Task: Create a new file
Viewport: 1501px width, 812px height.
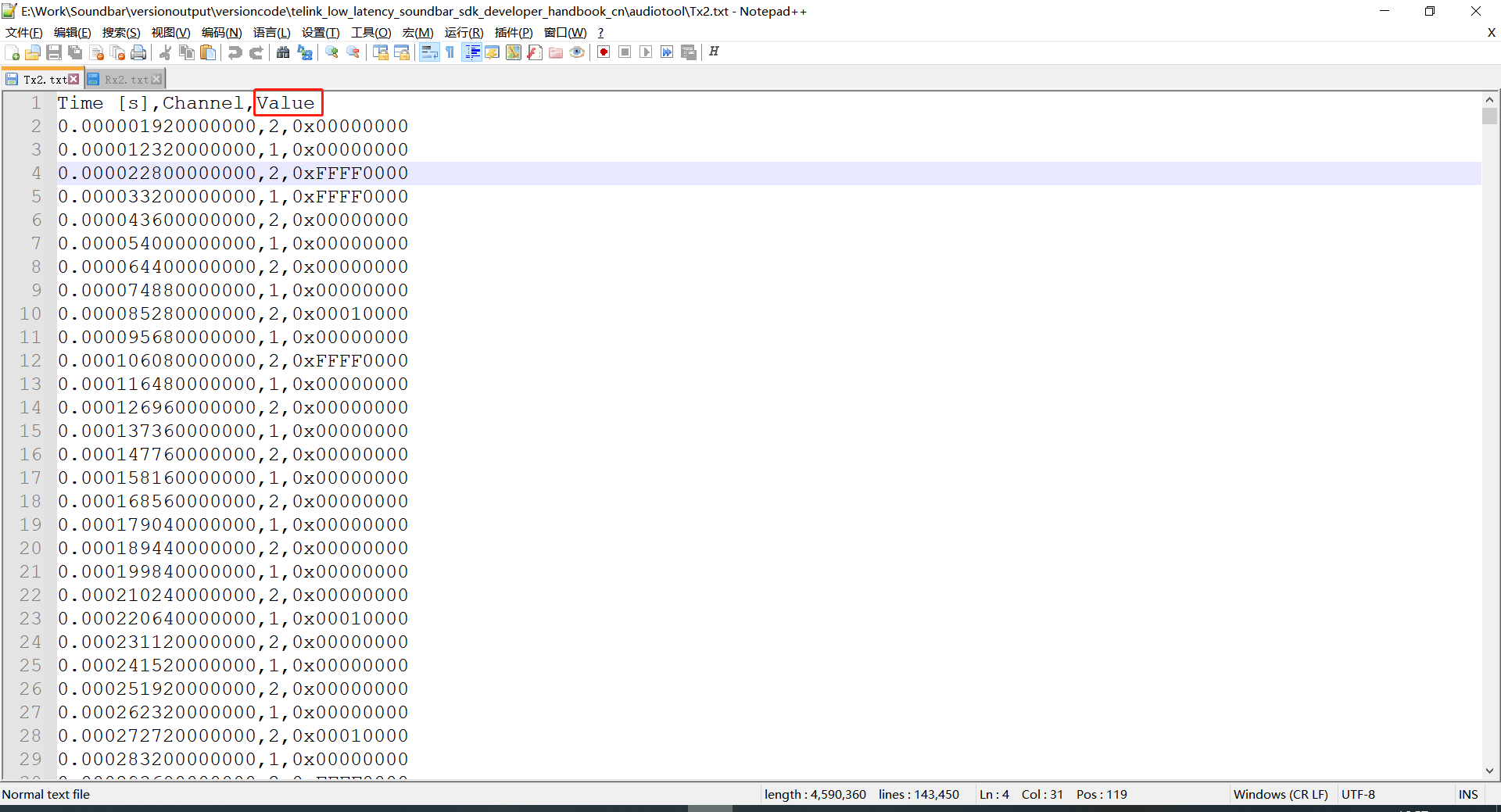Action: [12, 52]
